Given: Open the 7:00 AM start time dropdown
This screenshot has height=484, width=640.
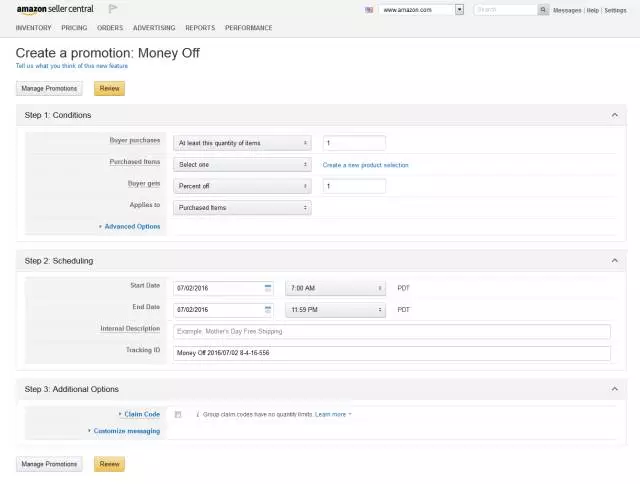Looking at the screenshot, I should [x=335, y=288].
